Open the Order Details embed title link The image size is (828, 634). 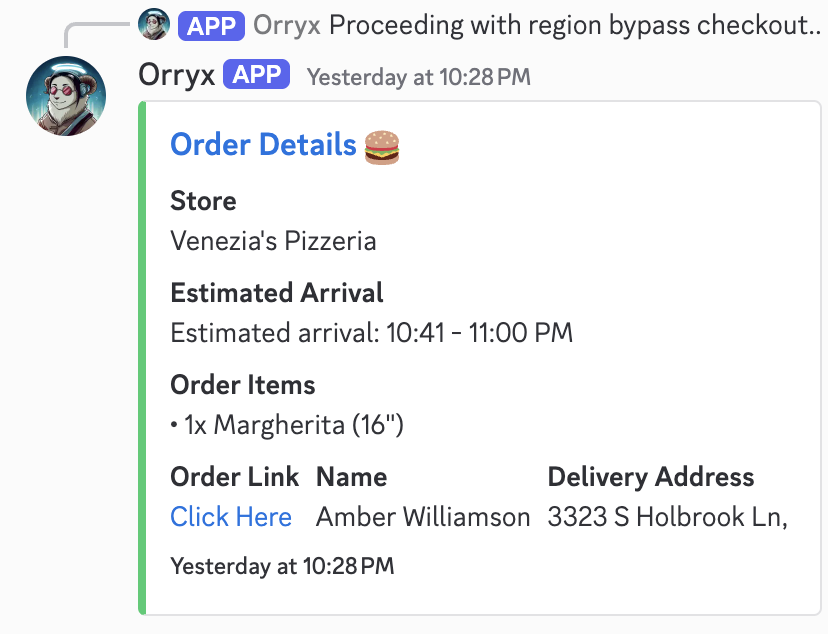(263, 145)
